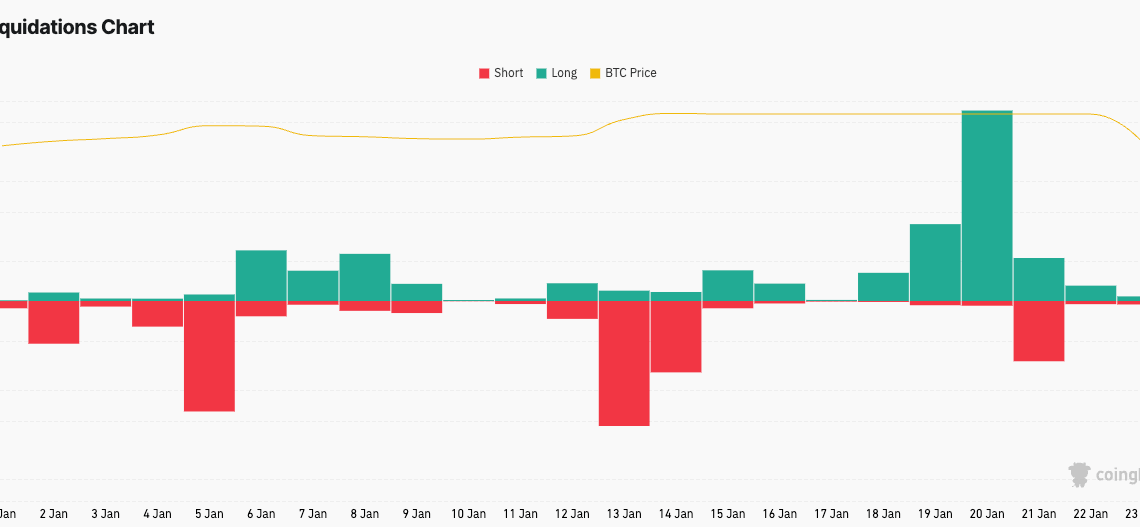Click the red 5 Jan short bar
This screenshot has height=527, width=1140.
click(209, 356)
